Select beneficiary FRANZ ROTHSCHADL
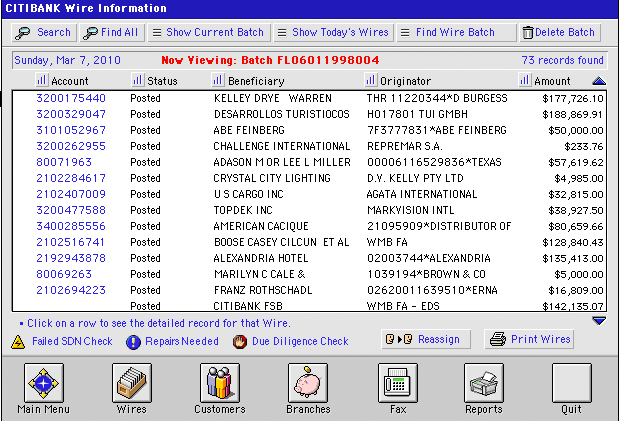Viewport: 619px width, 421px height. click(x=263, y=290)
